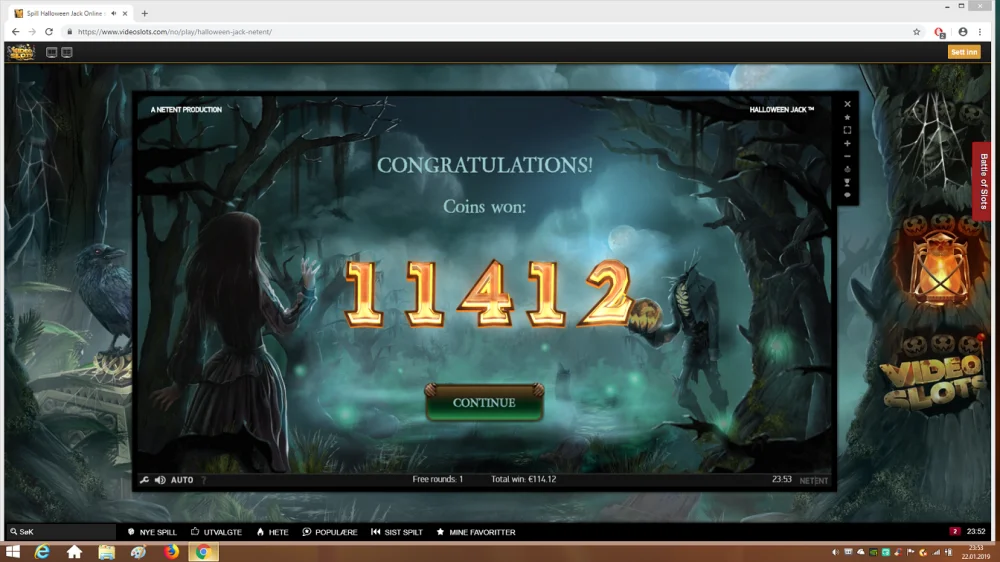Open the POPULÆRE menu item

[330, 532]
